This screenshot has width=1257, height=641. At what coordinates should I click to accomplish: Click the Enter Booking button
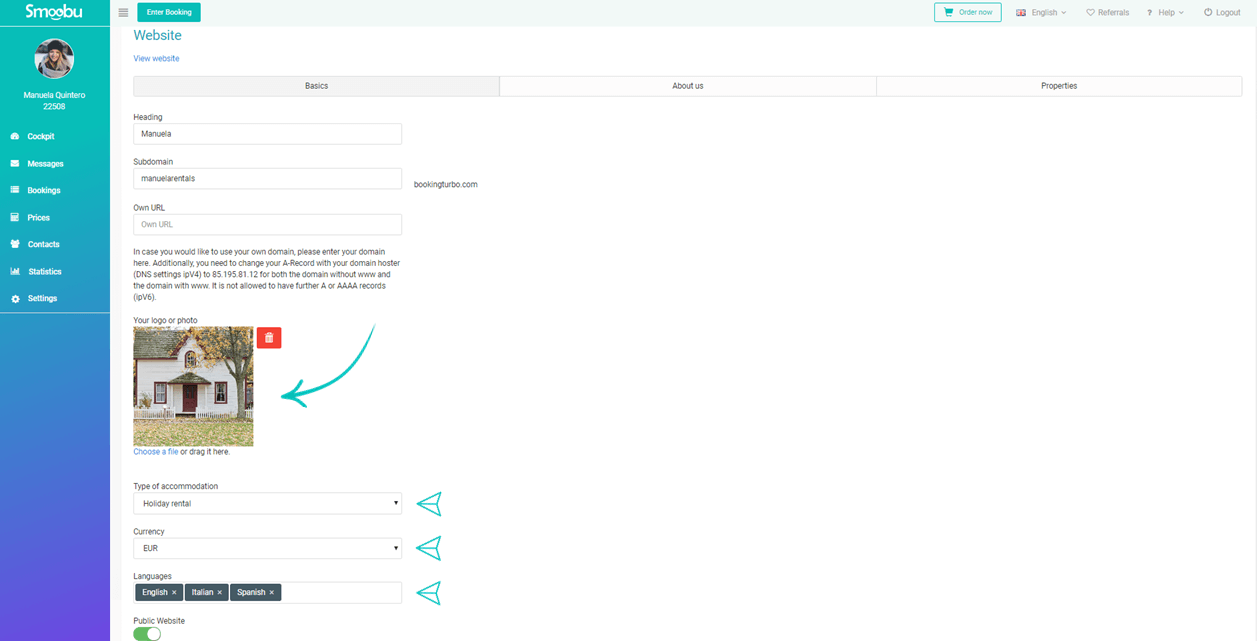(x=169, y=13)
